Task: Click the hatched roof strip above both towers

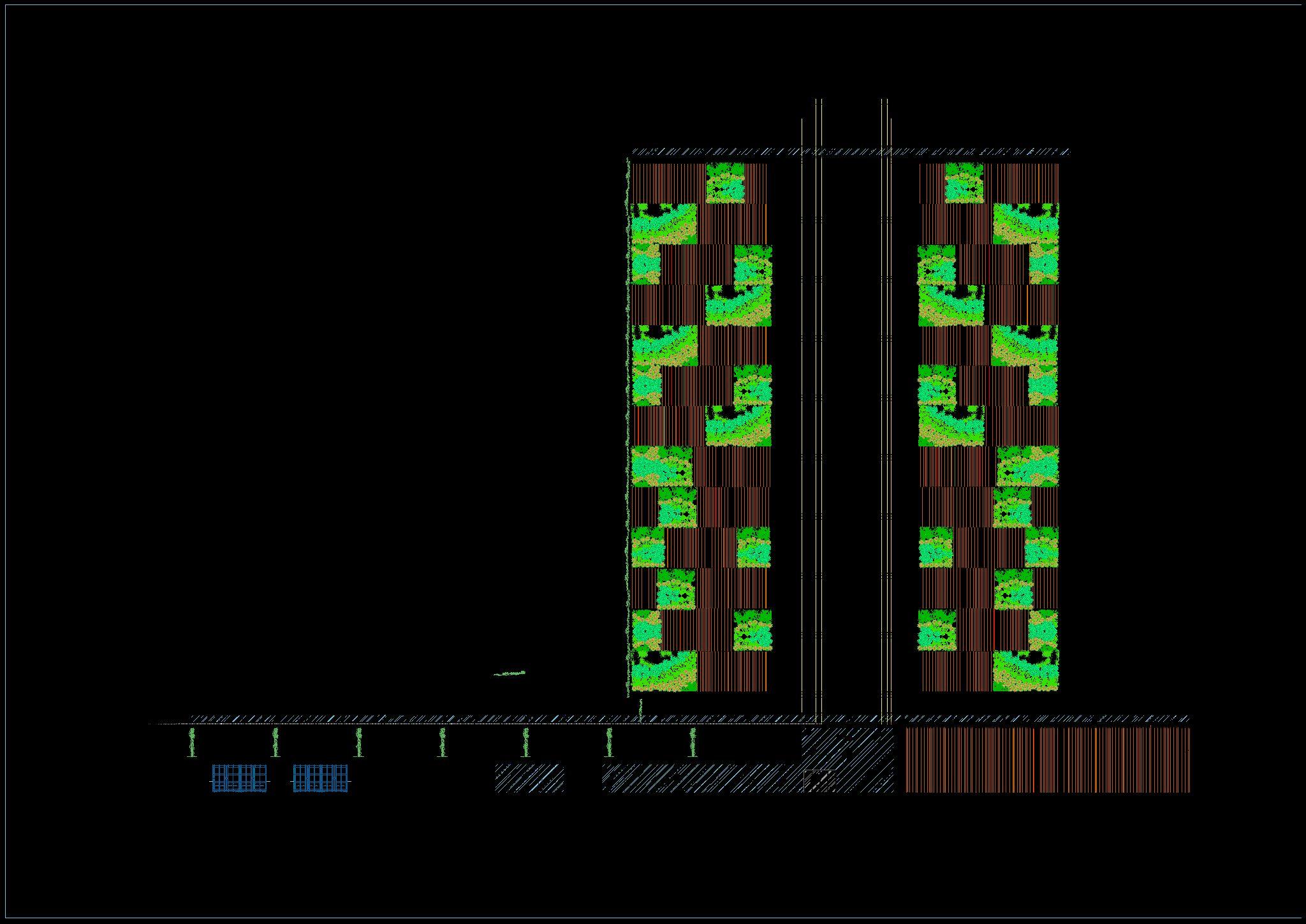Action: coord(851,152)
